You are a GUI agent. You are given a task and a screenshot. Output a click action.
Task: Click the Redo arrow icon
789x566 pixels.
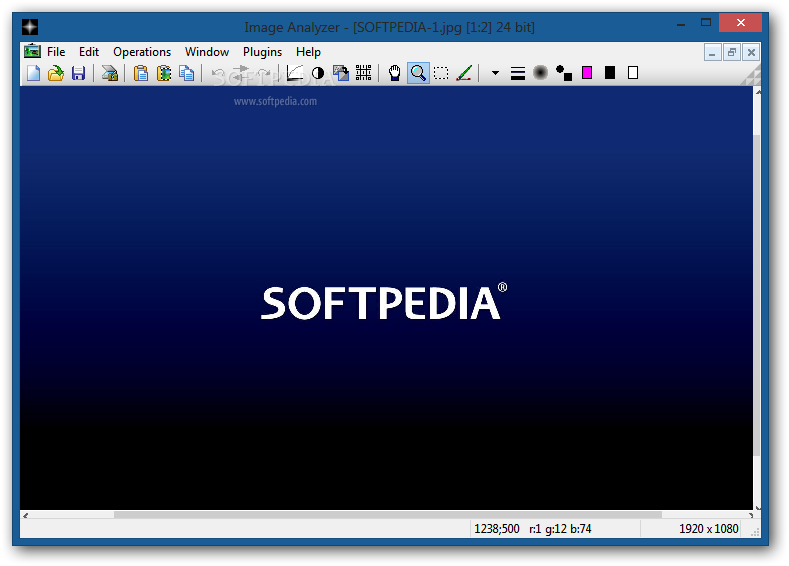[264, 74]
